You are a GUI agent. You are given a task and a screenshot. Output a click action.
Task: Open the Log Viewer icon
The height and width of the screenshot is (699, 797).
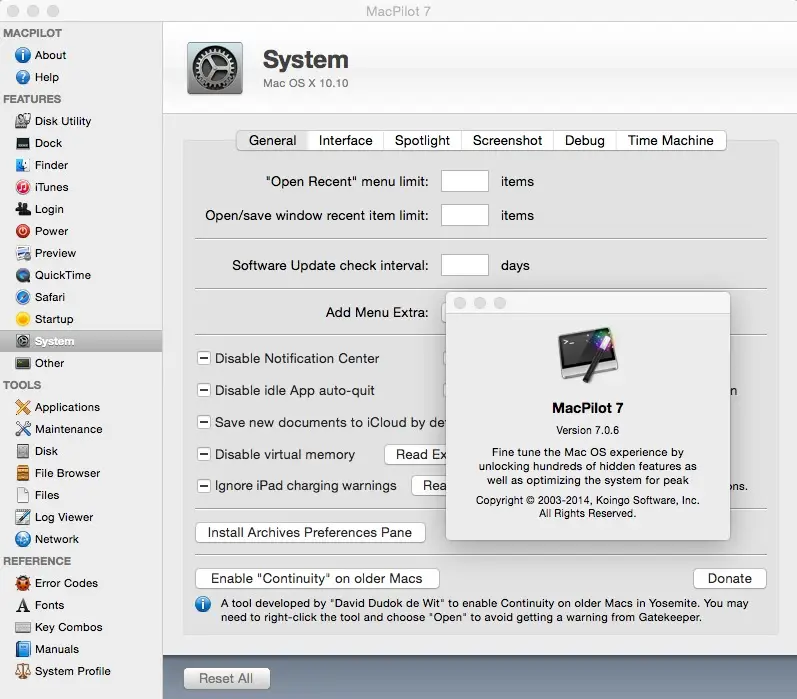pos(22,517)
